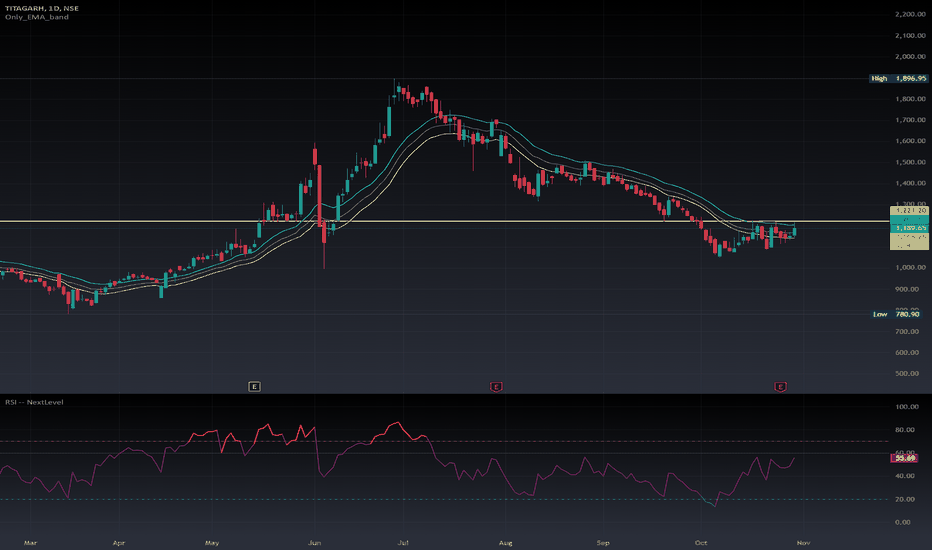Click the 1,000.00 price axis label
The image size is (932, 550).
910,268
